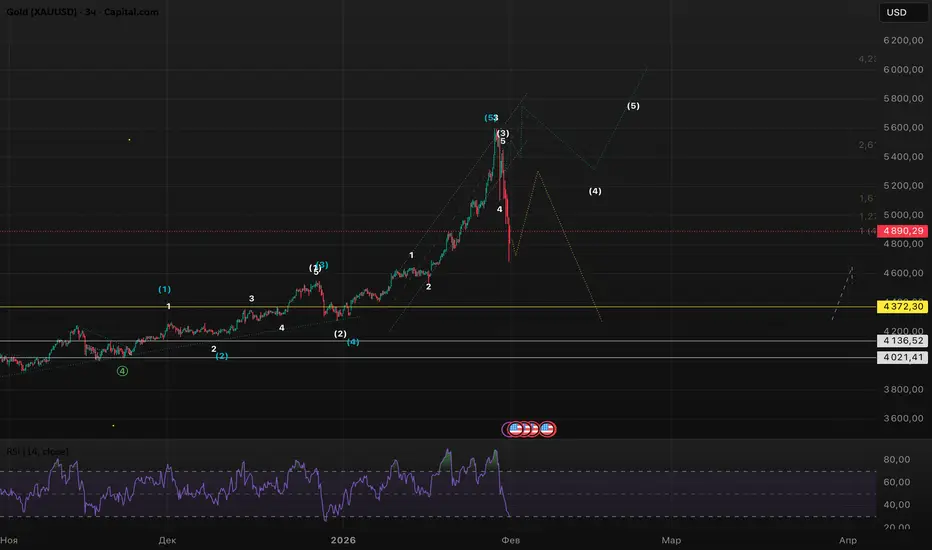Image resolution: width=932 pixels, height=550 pixels.
Task: Click the RSI 60,00 axis value
Action: 897,482
